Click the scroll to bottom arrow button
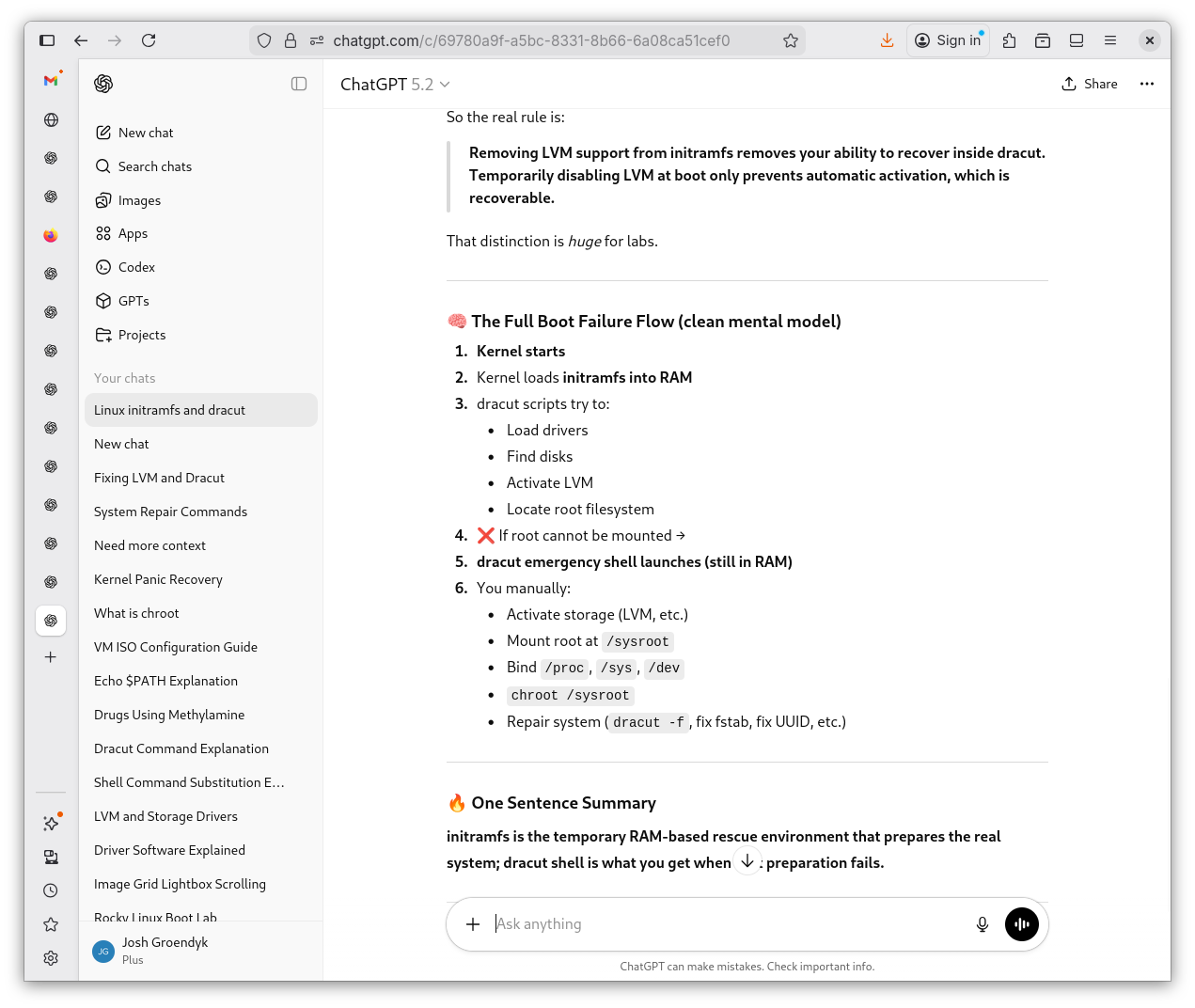 (747, 860)
